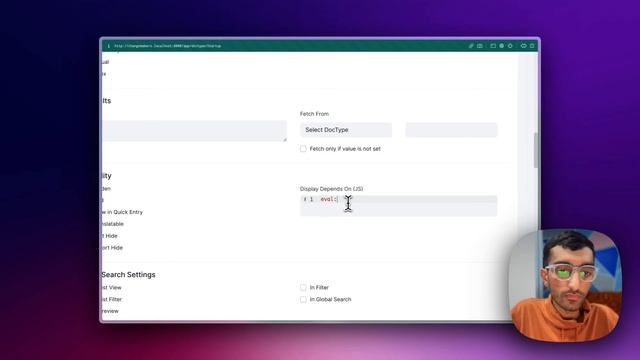Click the "Quick Entry" option label
This screenshot has width=640, height=360.
(x=128, y=212)
